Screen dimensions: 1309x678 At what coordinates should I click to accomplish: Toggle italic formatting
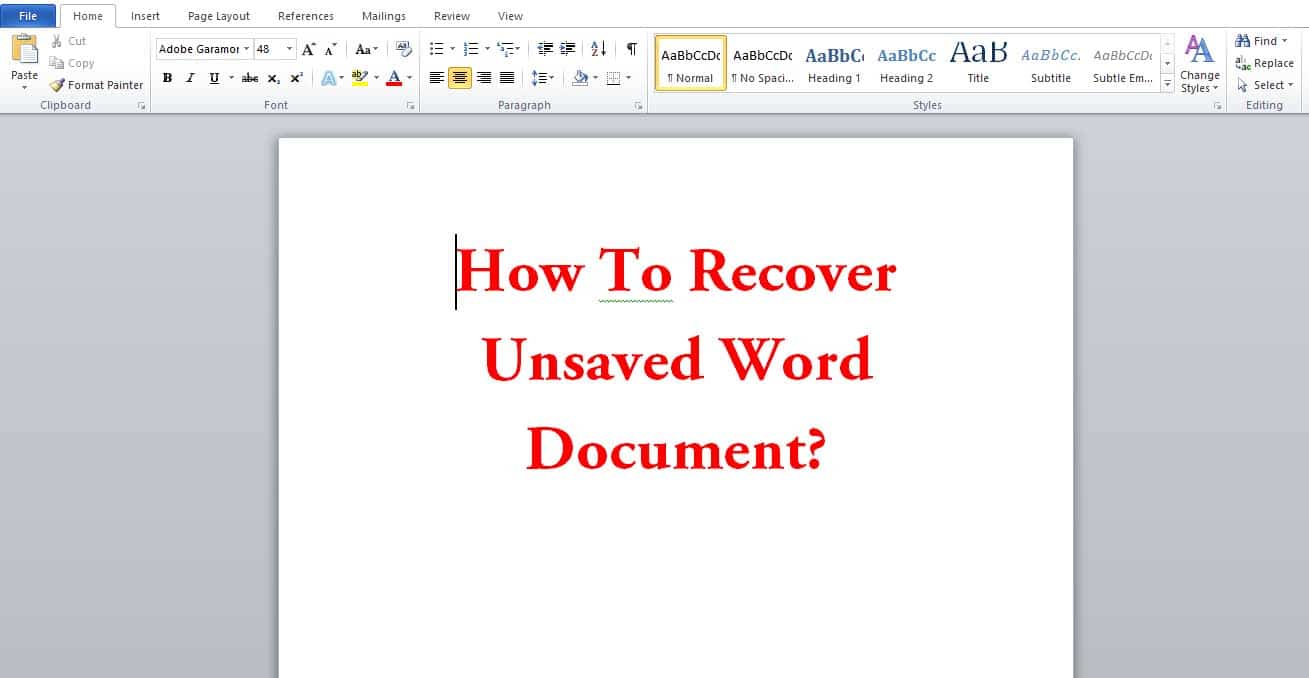[x=190, y=77]
